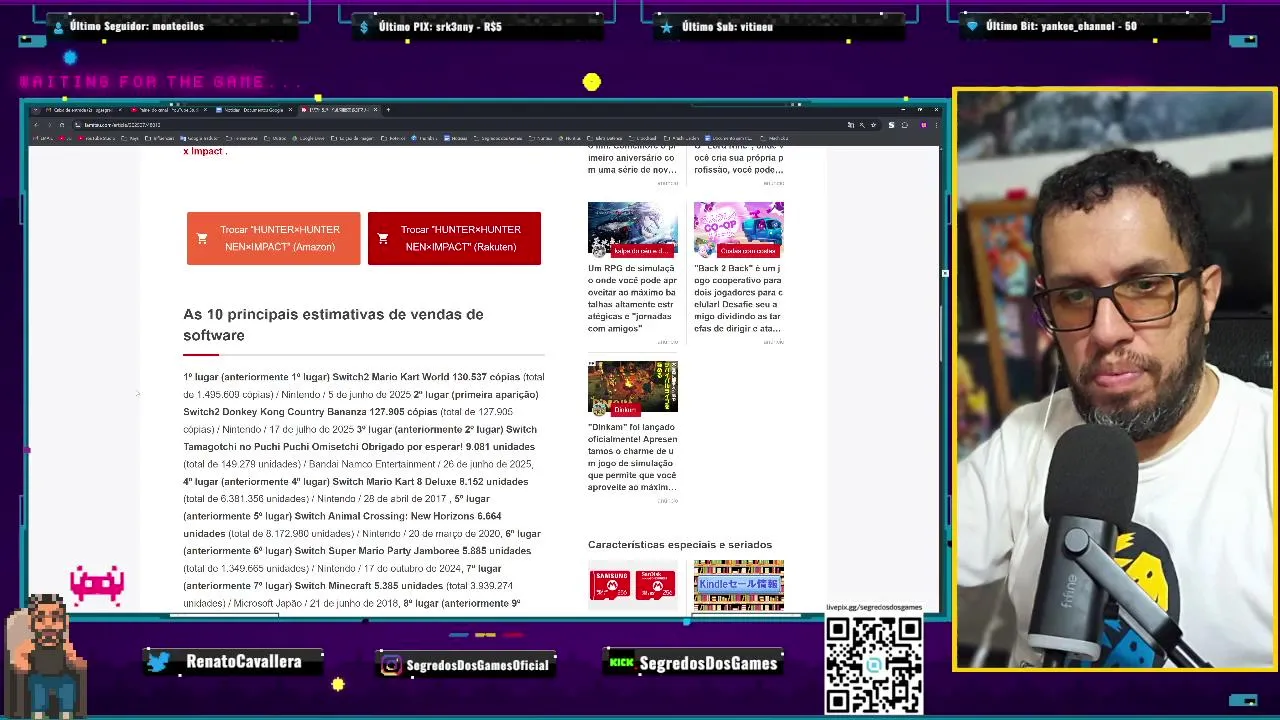This screenshot has width=1280, height=720.
Task: Click the text 'Switch2 Mario Kart World 130.537 cópias'
Action: click(x=426, y=377)
